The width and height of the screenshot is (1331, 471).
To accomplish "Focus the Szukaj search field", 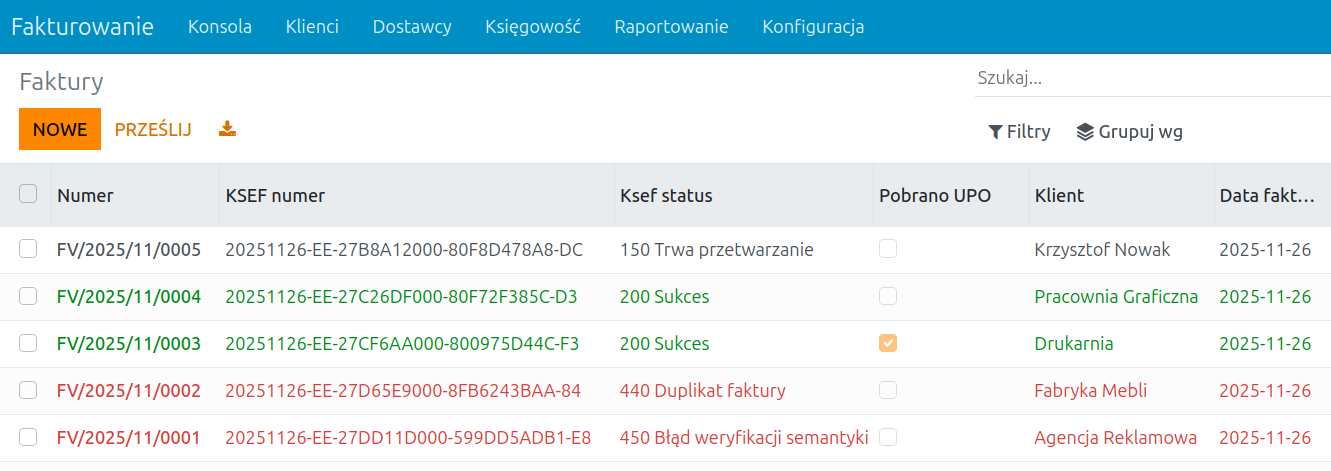I will tap(1150, 78).
